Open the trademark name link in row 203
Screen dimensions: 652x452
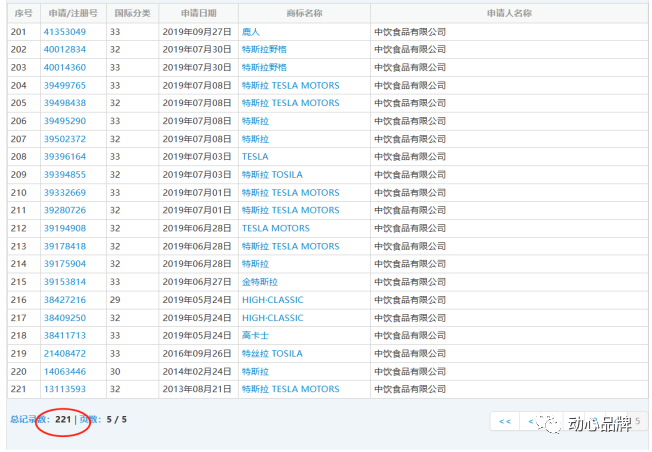(x=264, y=67)
